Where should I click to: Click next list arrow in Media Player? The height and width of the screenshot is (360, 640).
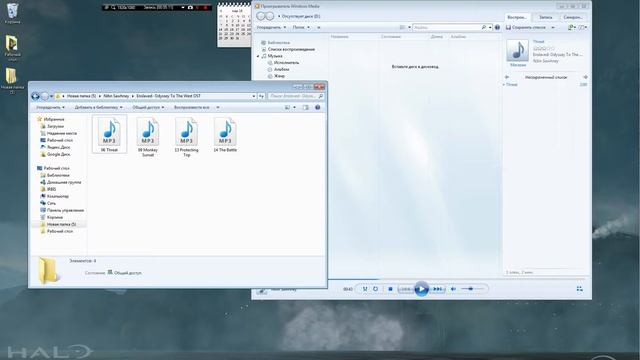pos(585,77)
